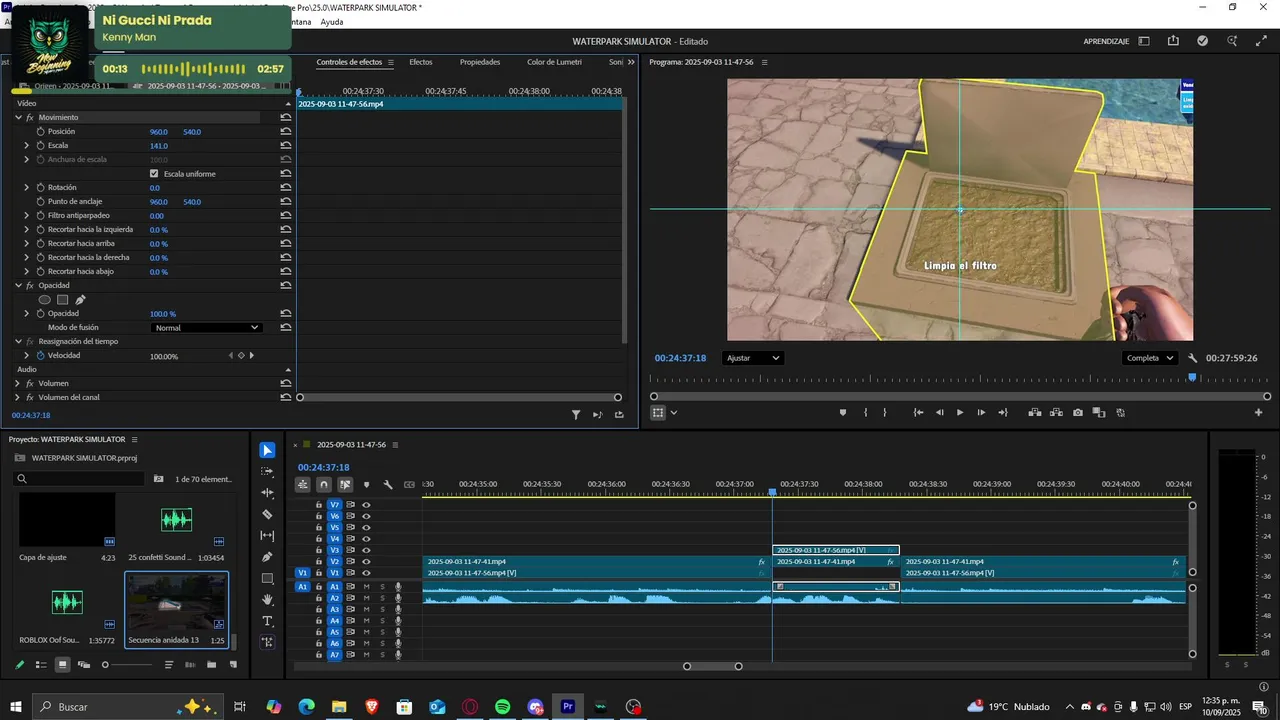Screen dimensions: 1280x720
Task: Open the filter funnel in Effect Controls
Action: point(576,415)
